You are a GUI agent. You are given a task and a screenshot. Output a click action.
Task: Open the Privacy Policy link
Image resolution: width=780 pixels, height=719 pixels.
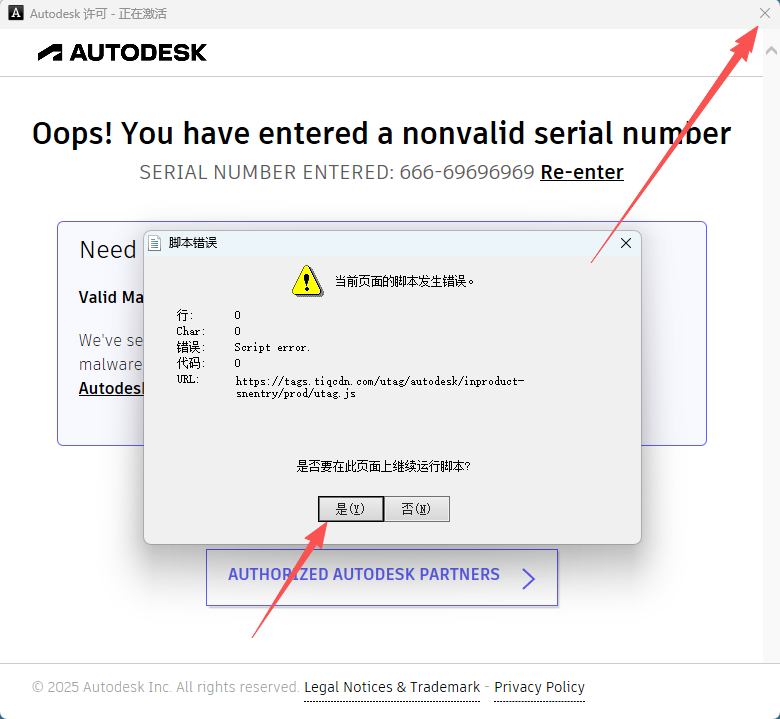point(539,687)
